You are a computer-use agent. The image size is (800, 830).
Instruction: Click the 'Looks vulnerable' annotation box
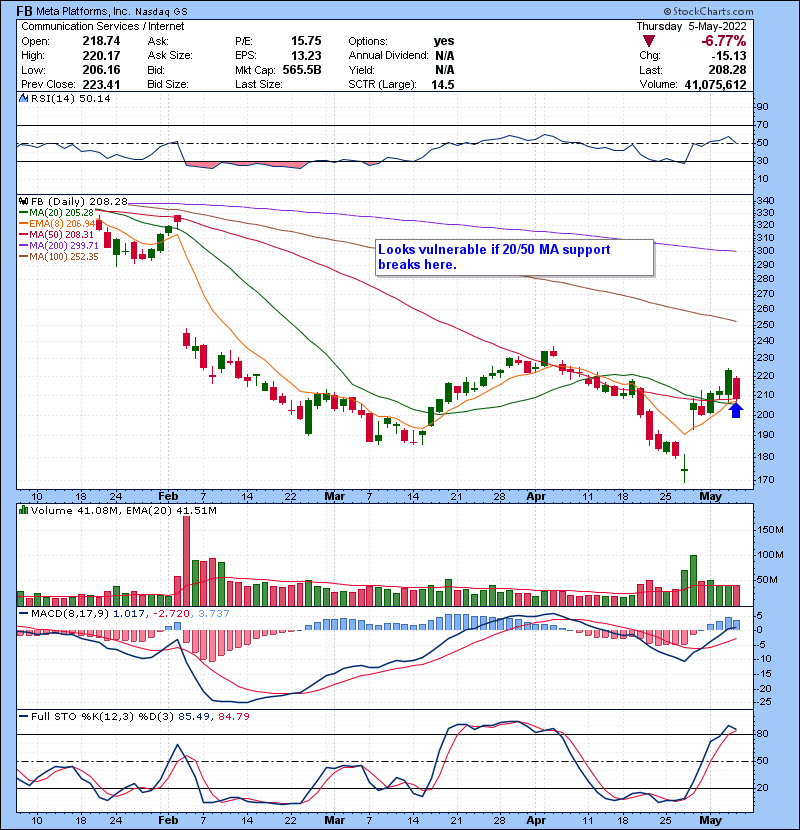512,257
